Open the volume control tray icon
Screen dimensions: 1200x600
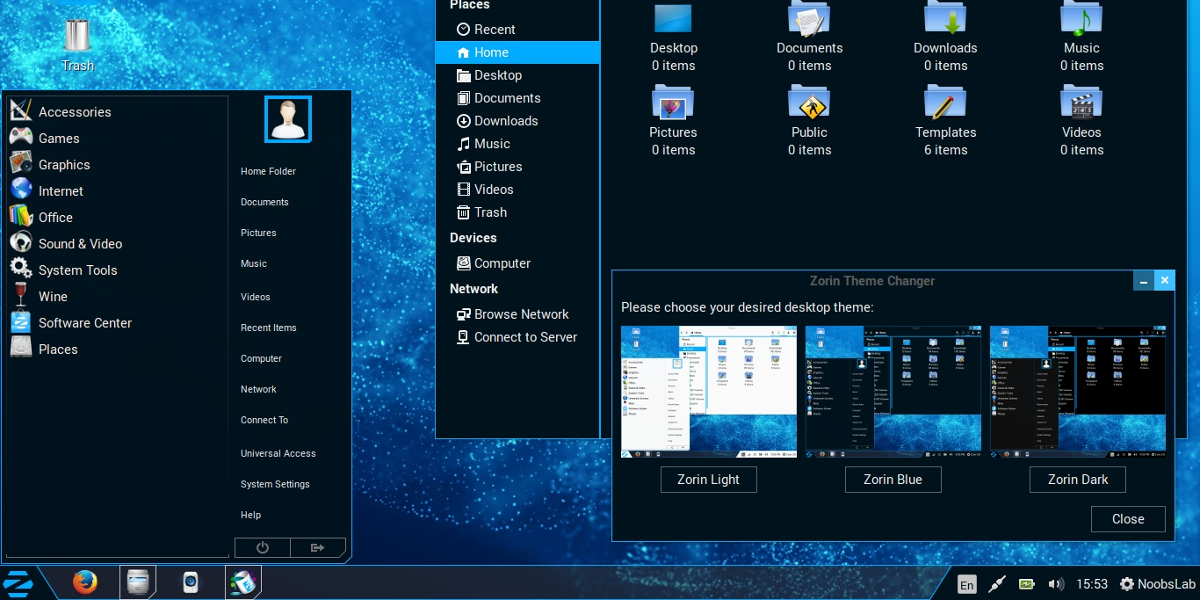coord(1056,584)
